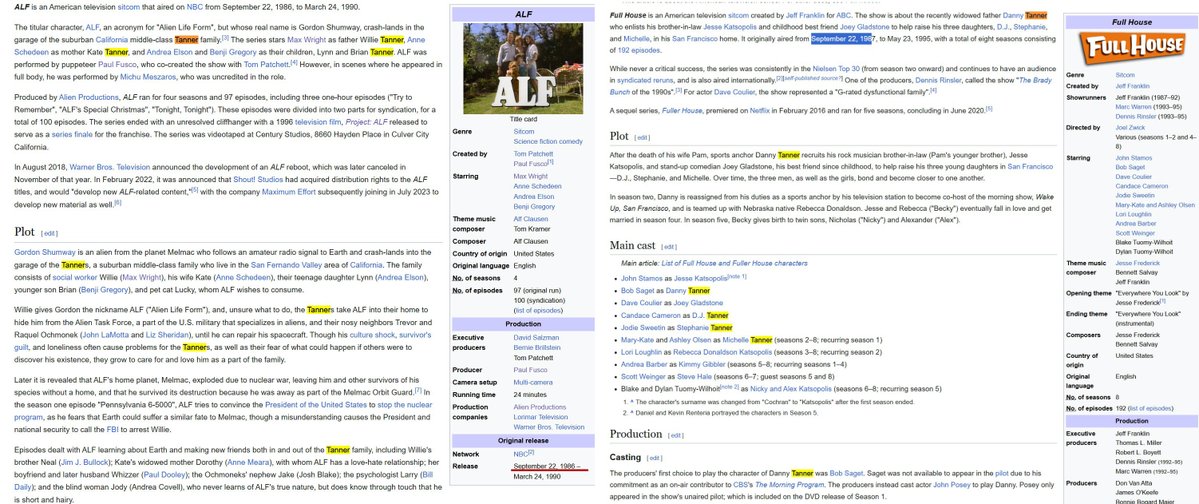
Task: Open the '192 episodes' link
Action: [638, 50]
